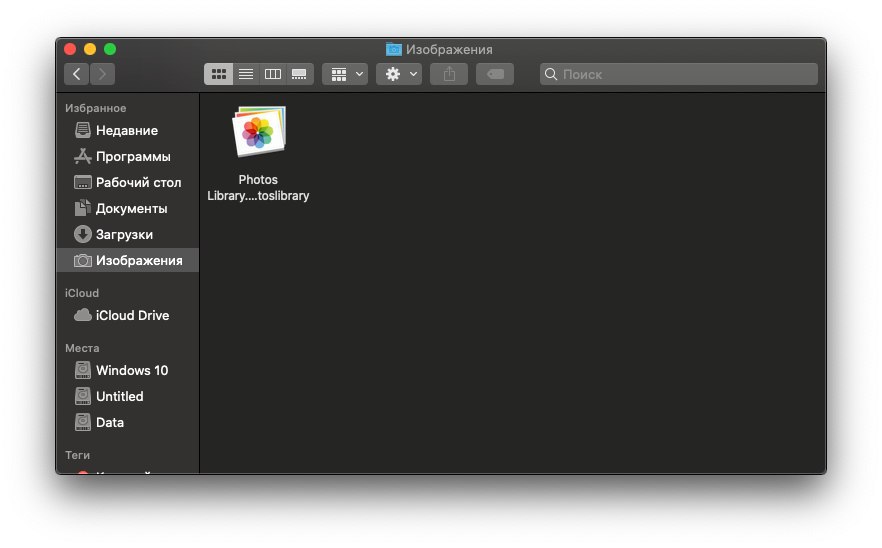882x548 pixels.
Task: Click the Рабочий стол desktop icon
Action: (83, 182)
